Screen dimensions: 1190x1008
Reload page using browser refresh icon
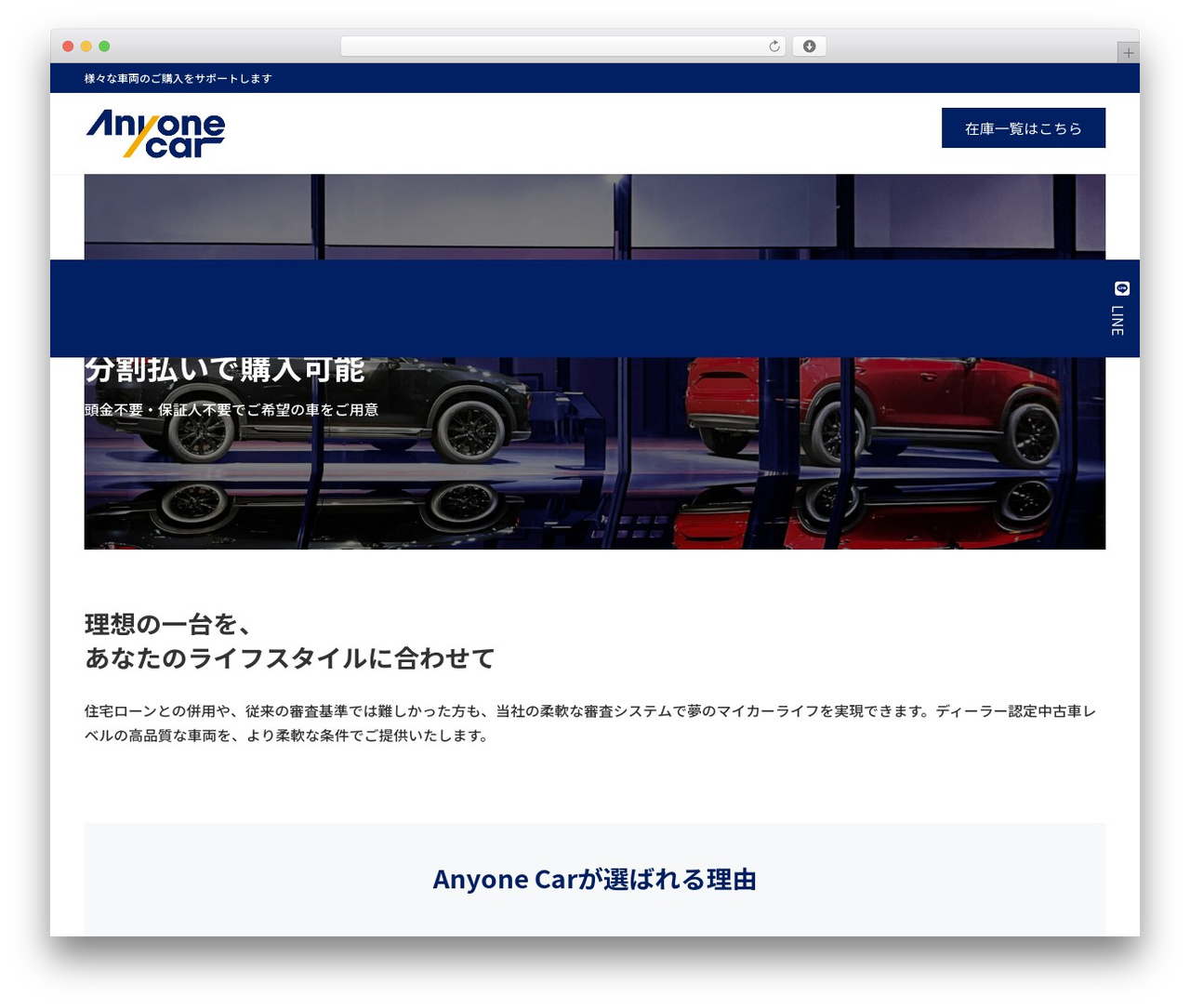click(x=774, y=46)
